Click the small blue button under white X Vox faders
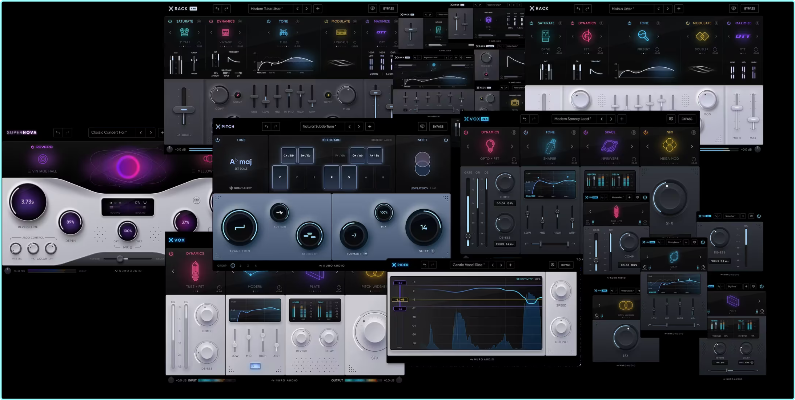This screenshot has width=795, height=400. point(256,367)
